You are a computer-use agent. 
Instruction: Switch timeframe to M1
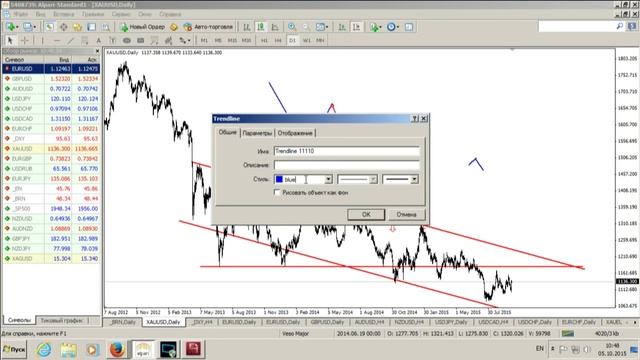point(204,40)
